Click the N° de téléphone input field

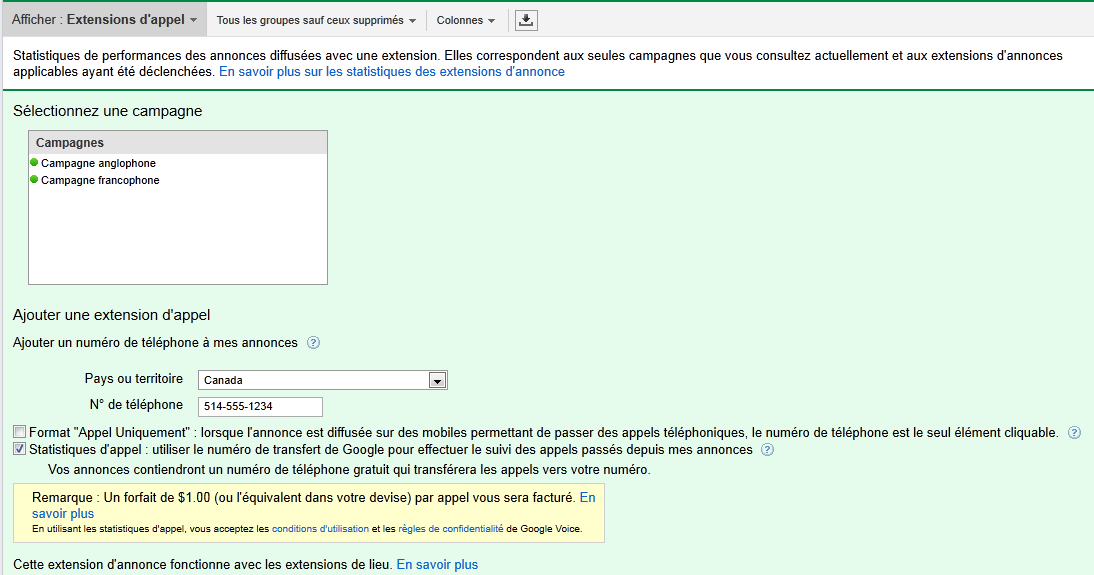coord(260,406)
